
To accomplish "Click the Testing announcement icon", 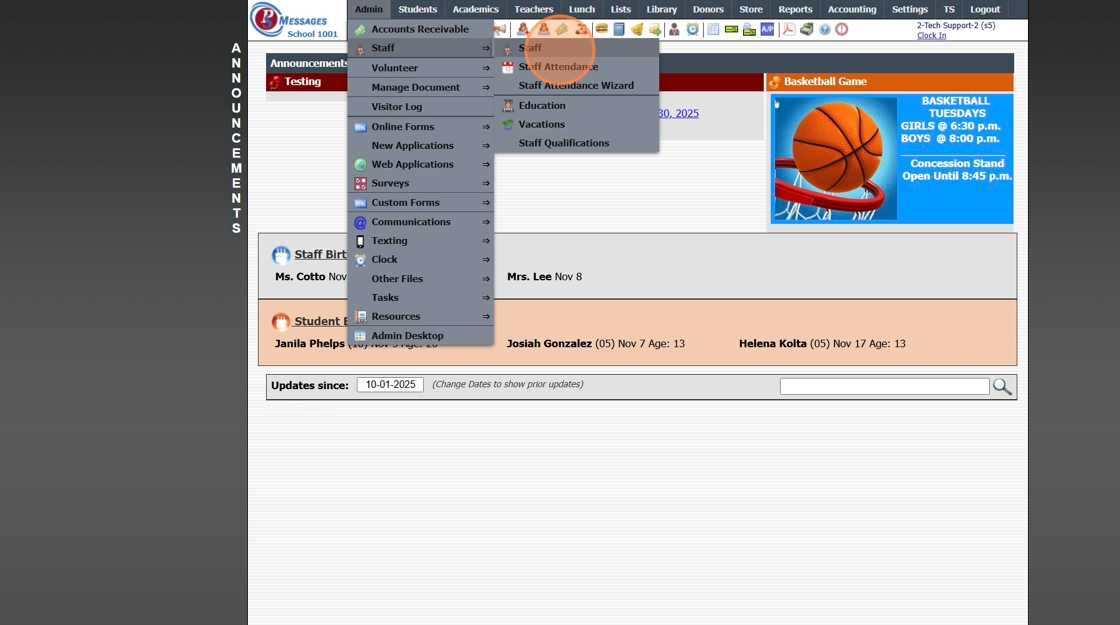I will [274, 82].
